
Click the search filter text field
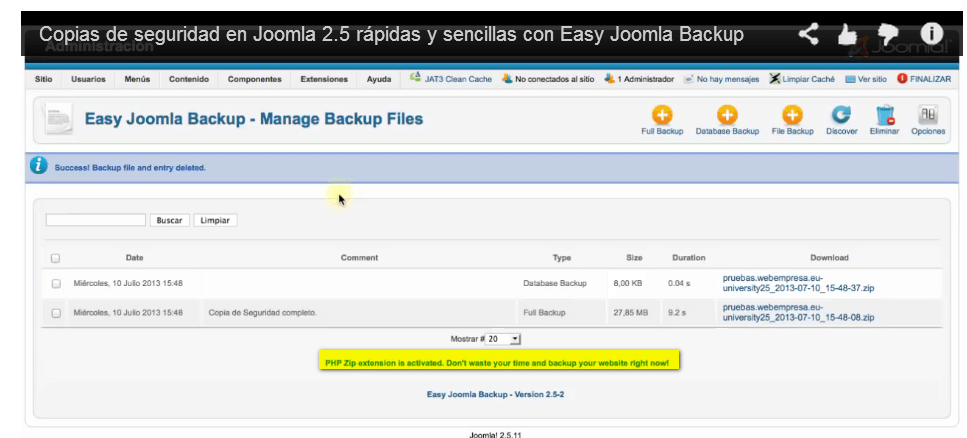tap(96, 220)
